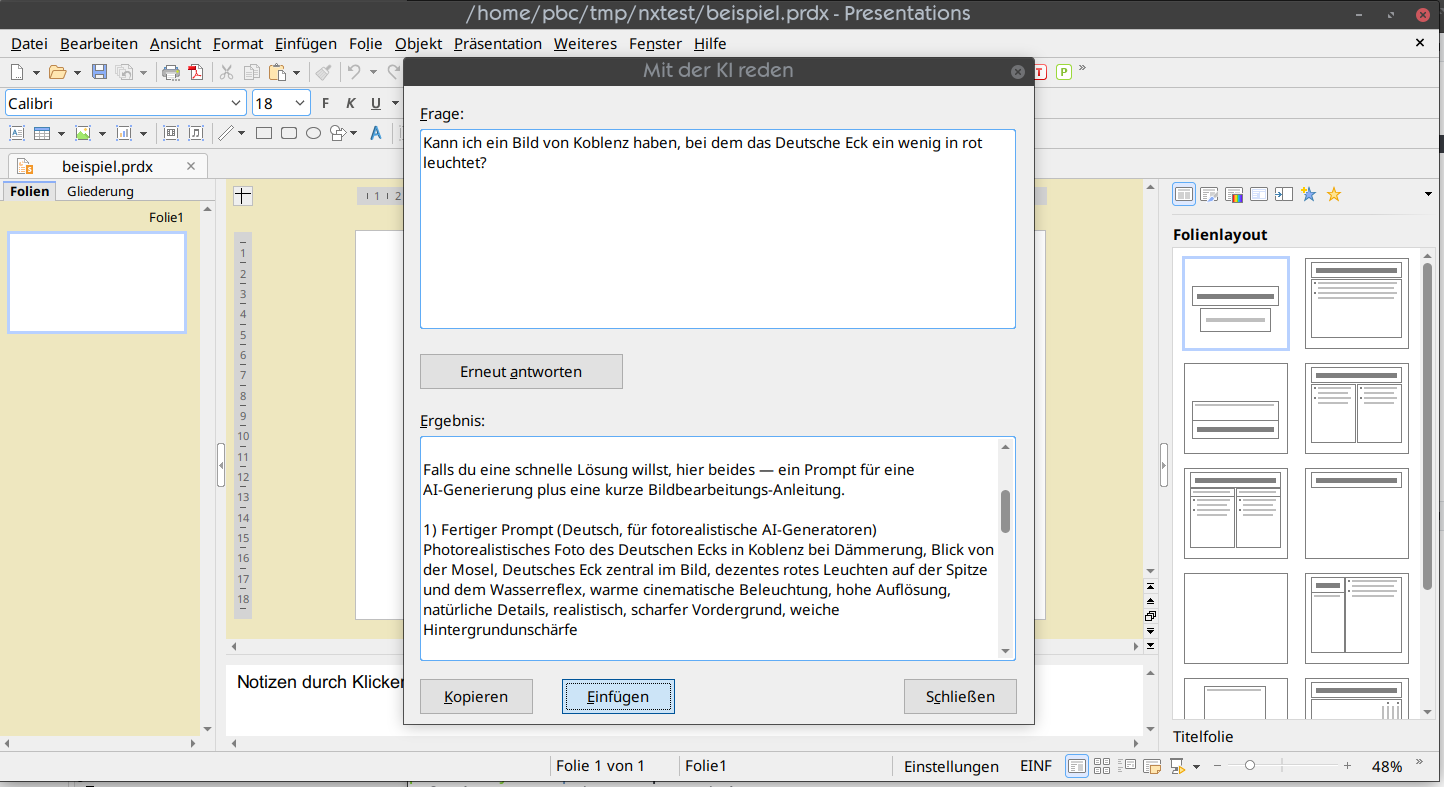The image size is (1444, 787).
Task: Select the Ellipse drawing tool
Action: [313, 133]
